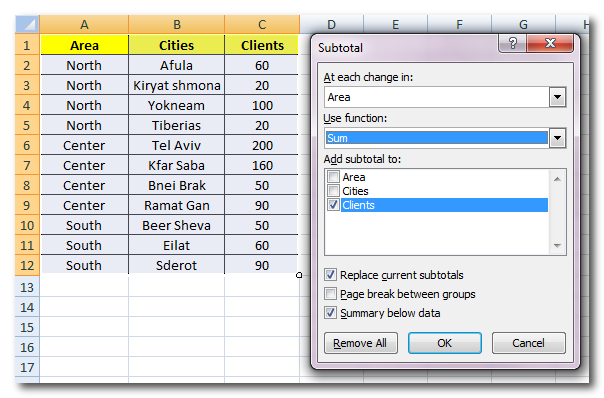Click the Kfar Saba cell
The height and width of the screenshot is (398, 604).
(176, 165)
